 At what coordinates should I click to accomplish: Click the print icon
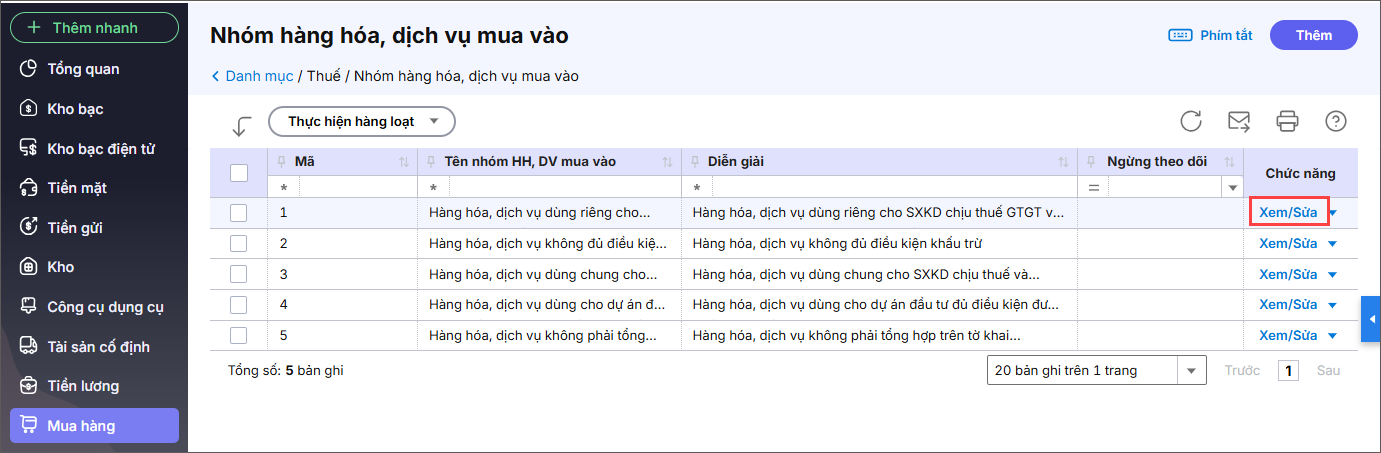pos(1287,121)
